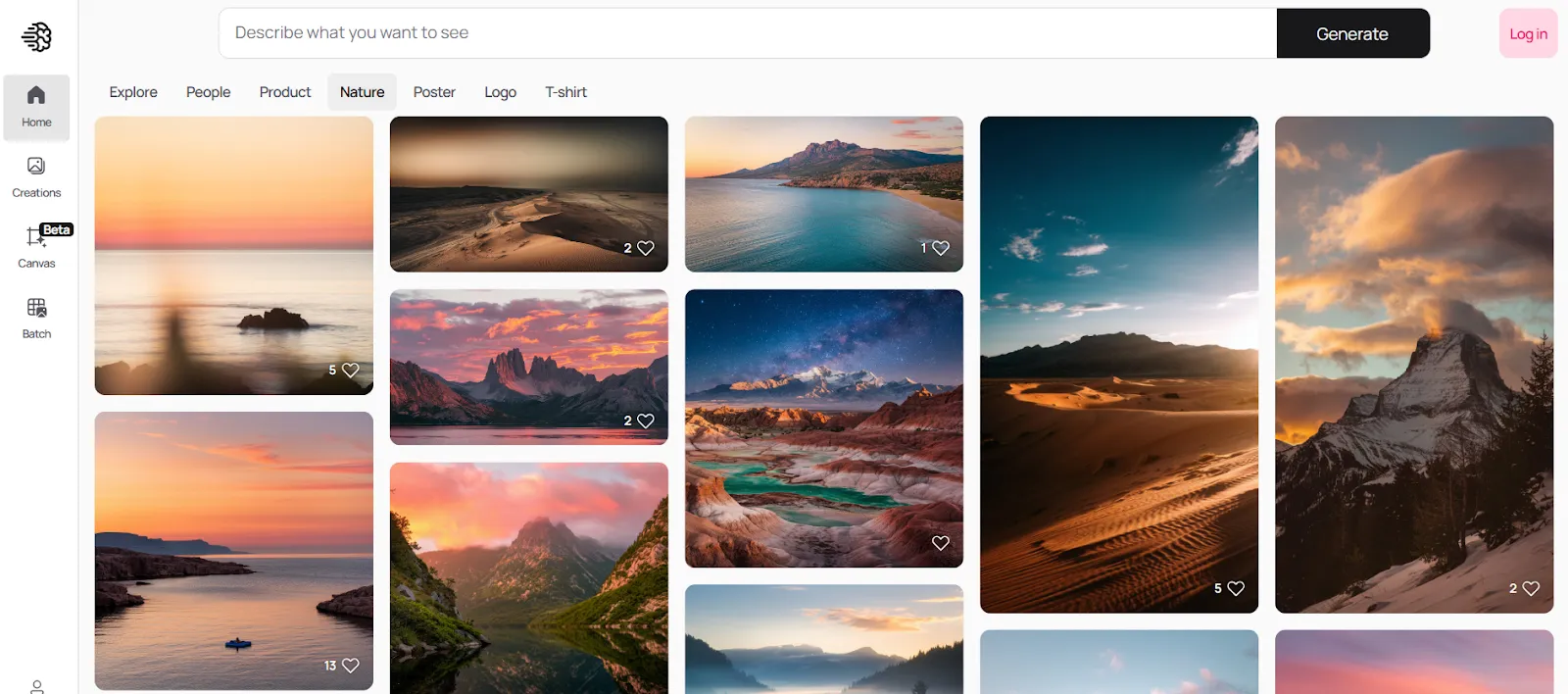Open the Canvas Beta tool
The height and width of the screenshot is (694, 1568).
pos(36,247)
